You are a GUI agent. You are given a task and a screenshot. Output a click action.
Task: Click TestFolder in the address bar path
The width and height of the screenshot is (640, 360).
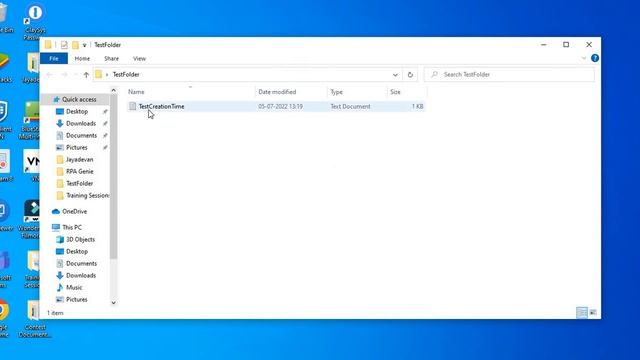click(x=126, y=75)
